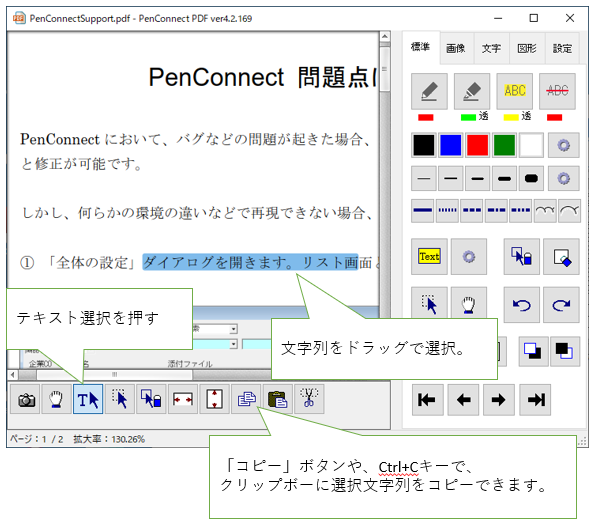
Task: Pick the black color swatch
Action: pos(424,145)
